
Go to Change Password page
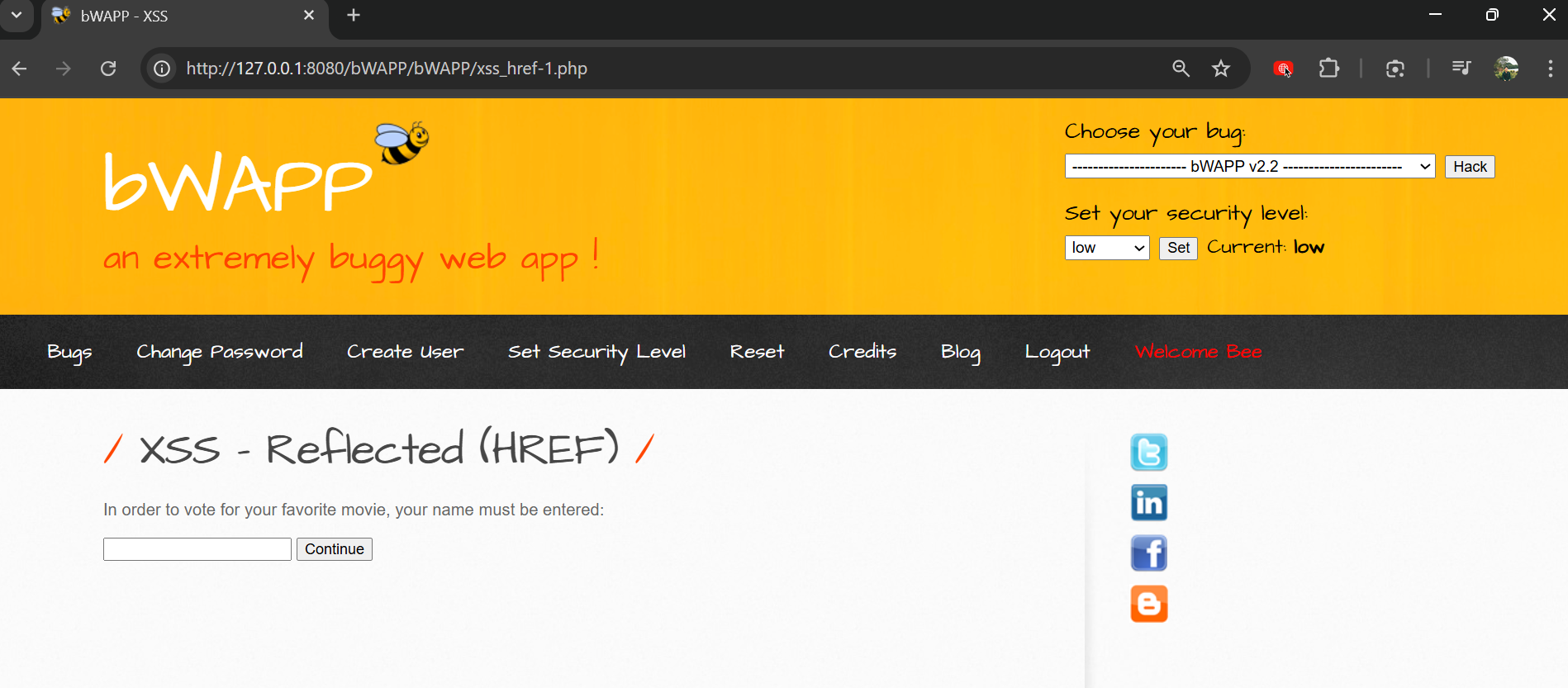[220, 352]
